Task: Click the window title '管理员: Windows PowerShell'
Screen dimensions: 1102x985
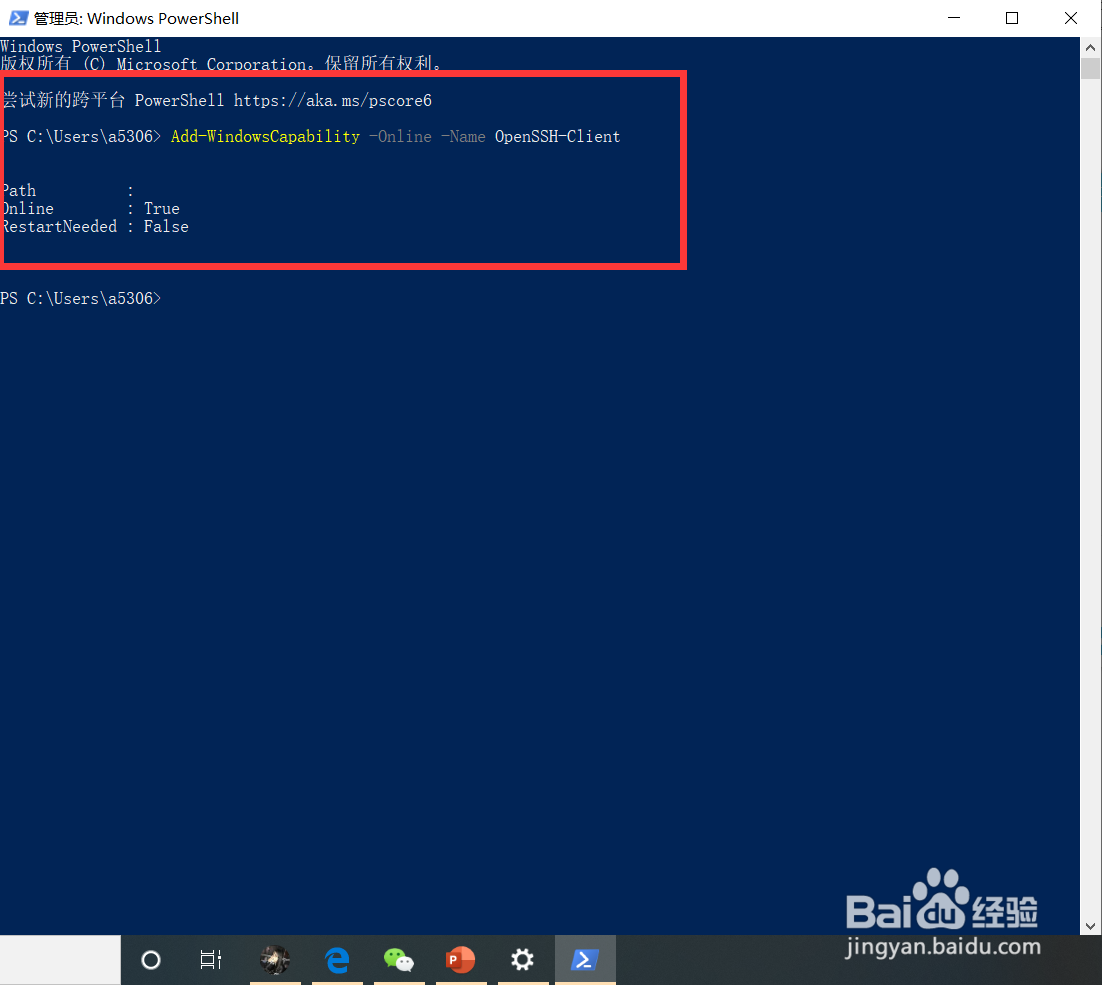Action: 136,18
